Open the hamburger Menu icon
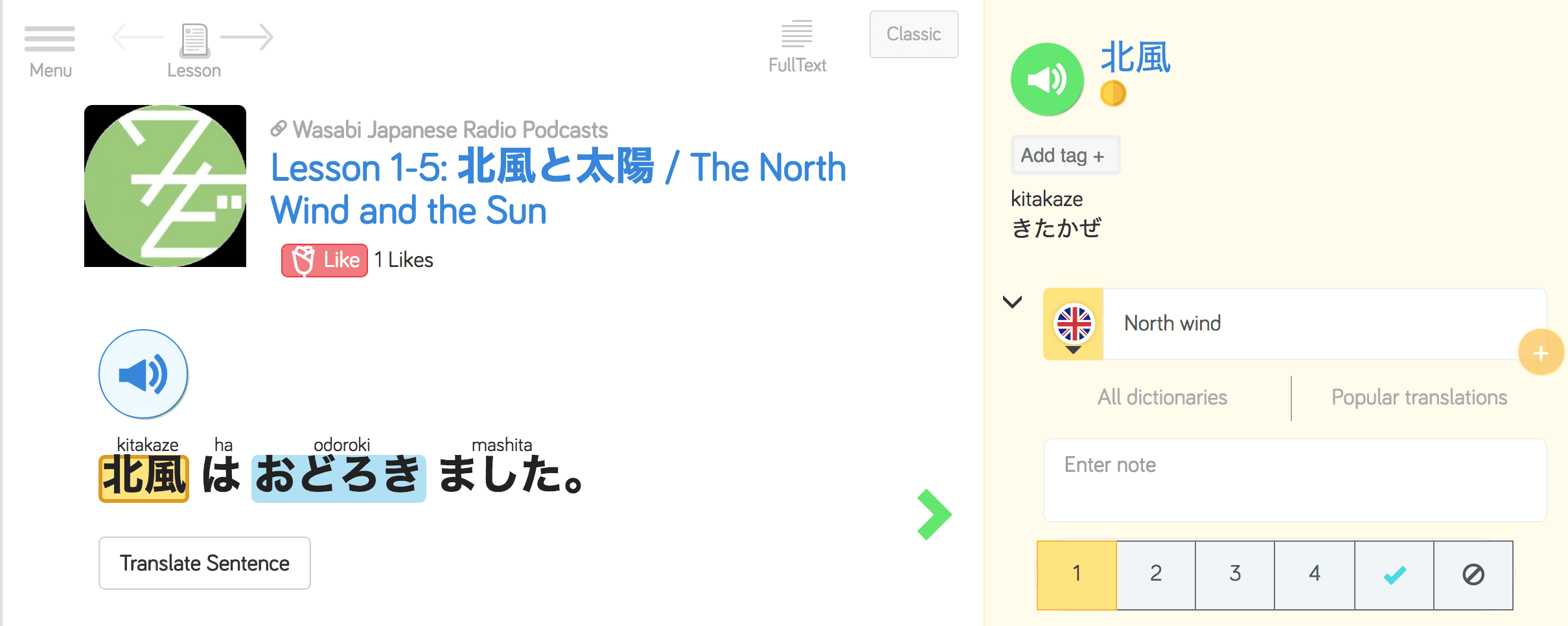The width and height of the screenshot is (1568, 626). tap(50, 39)
